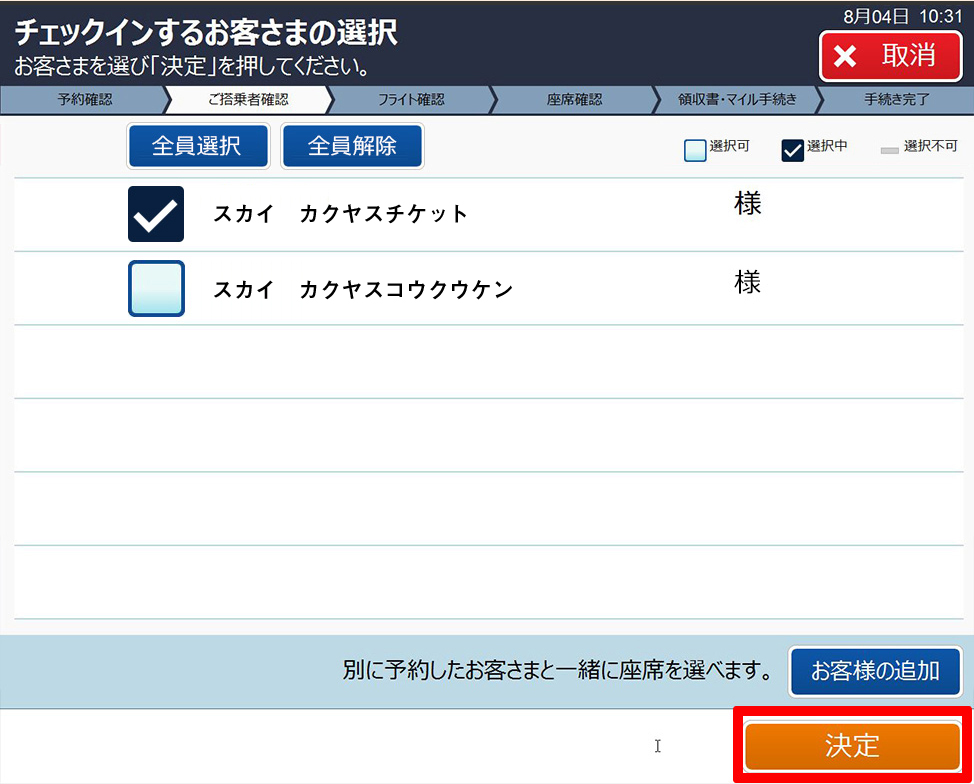The height and width of the screenshot is (784, 974).
Task: Open the フライト確認 step tab
Action: (410, 100)
